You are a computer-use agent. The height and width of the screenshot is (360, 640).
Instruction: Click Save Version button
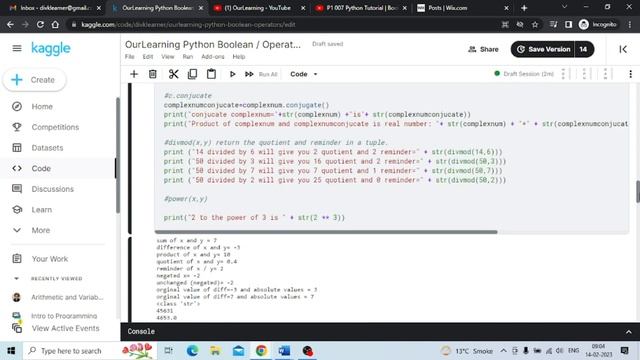(x=543, y=49)
